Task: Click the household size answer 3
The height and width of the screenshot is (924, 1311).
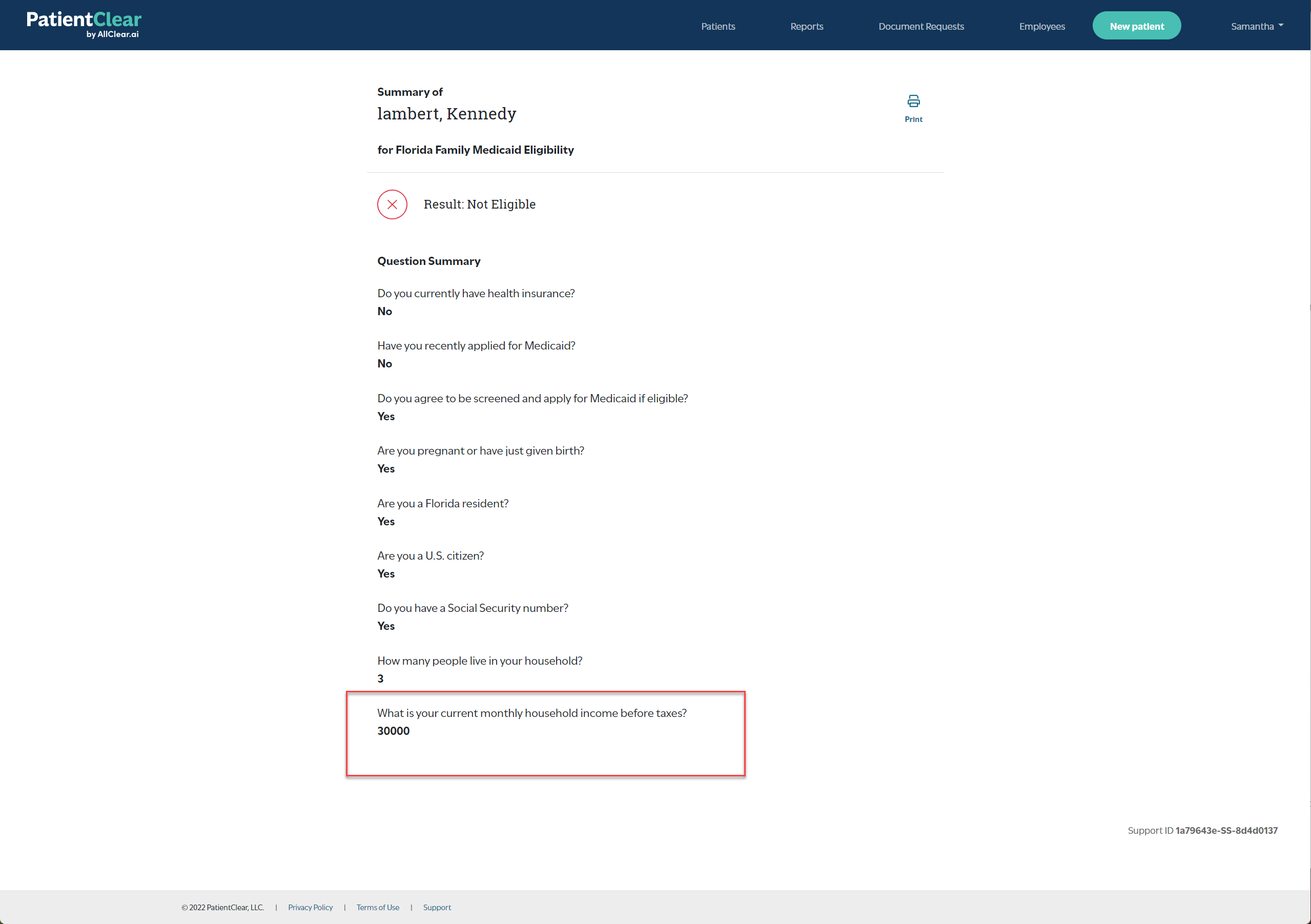Action: 380,679
